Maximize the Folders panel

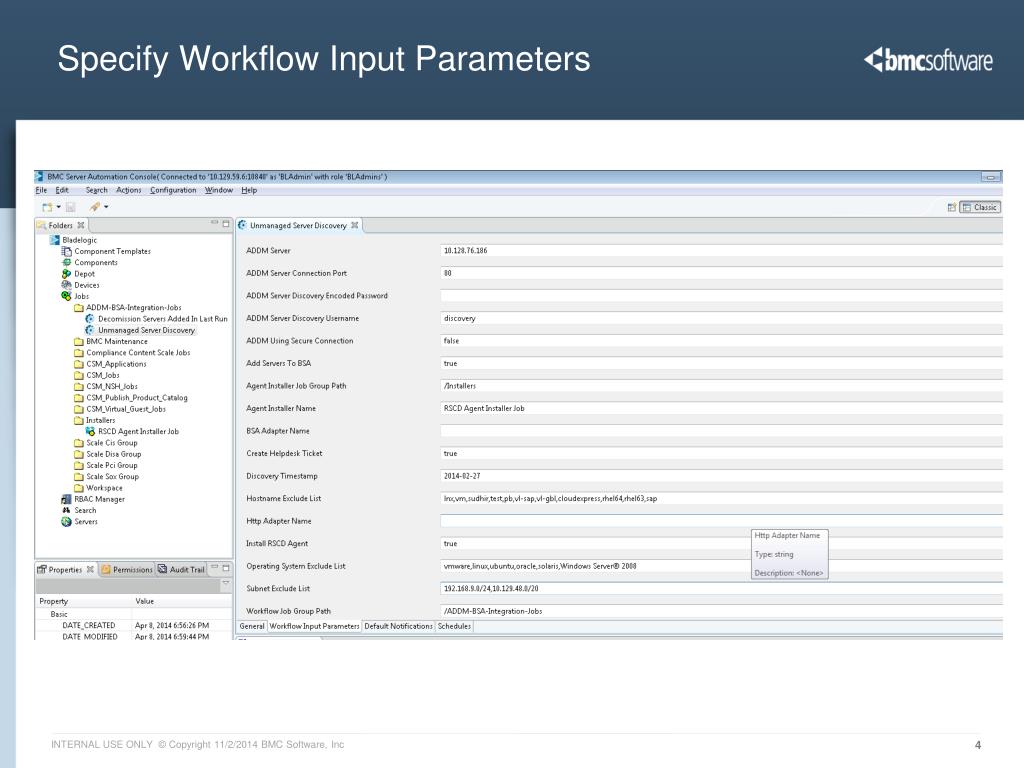click(226, 223)
